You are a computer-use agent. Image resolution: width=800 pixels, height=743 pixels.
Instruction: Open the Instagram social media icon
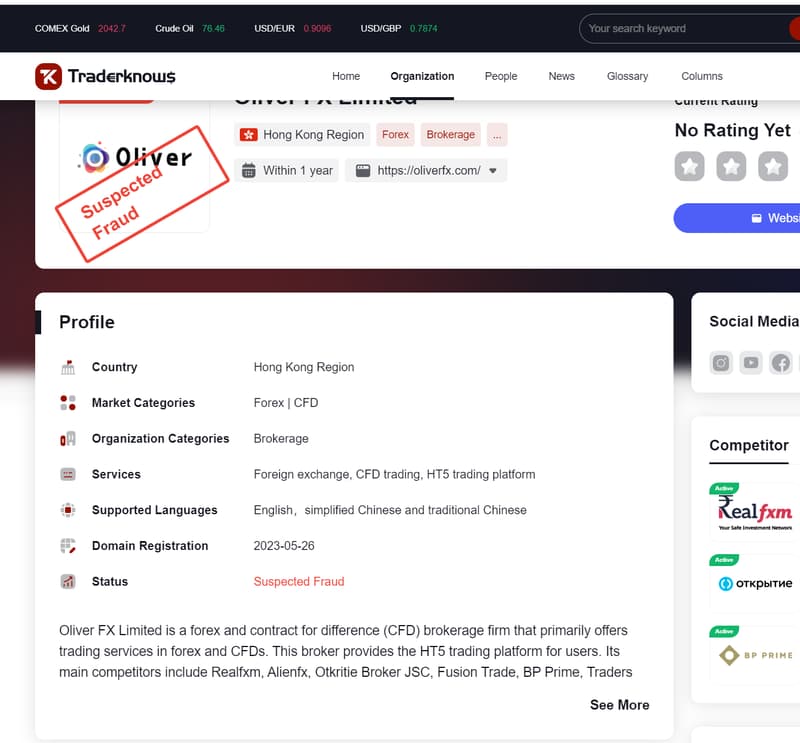[x=721, y=363]
